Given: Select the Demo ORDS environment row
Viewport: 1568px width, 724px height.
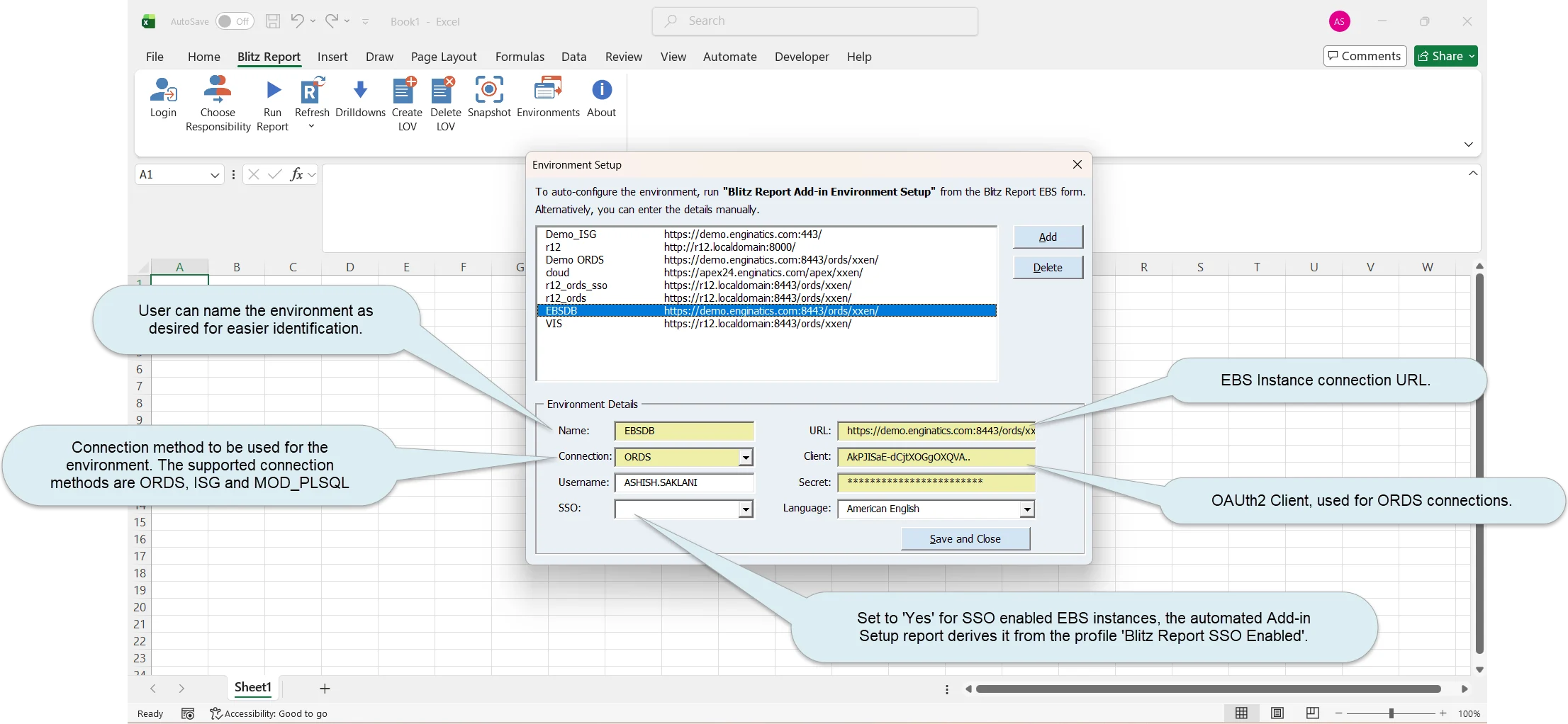Looking at the screenshot, I should (x=767, y=260).
